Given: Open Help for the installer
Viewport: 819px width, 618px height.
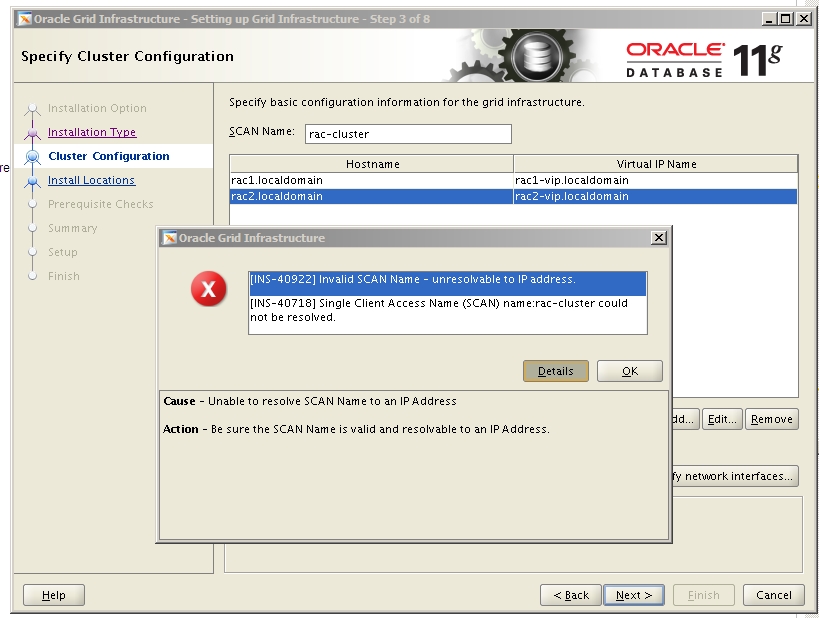Looking at the screenshot, I should (x=54, y=595).
